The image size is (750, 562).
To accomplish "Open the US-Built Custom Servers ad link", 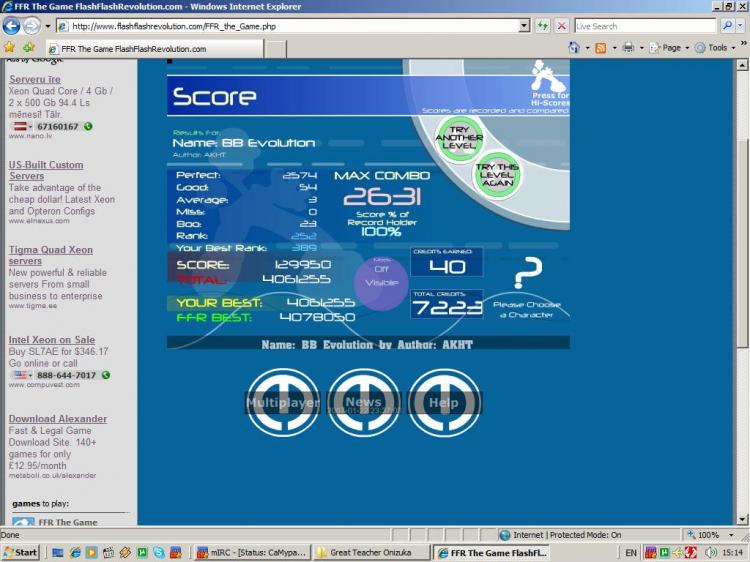I will coord(46,170).
